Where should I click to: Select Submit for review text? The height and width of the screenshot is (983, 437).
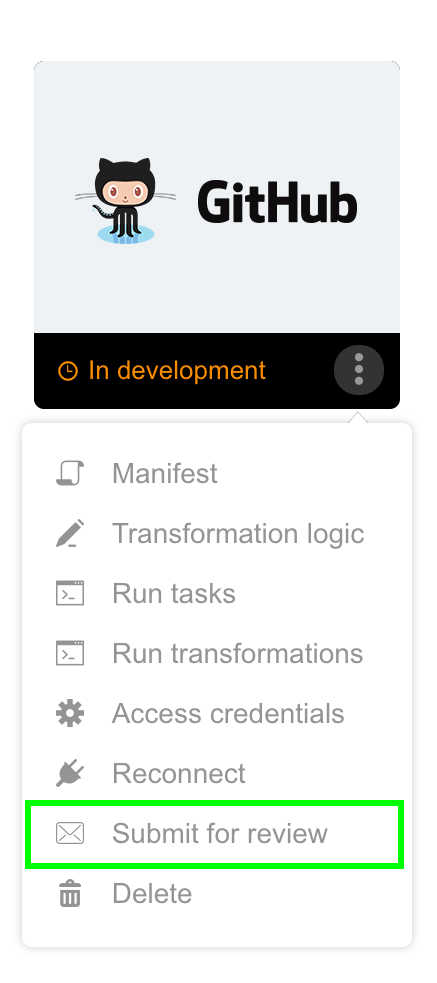tap(220, 834)
